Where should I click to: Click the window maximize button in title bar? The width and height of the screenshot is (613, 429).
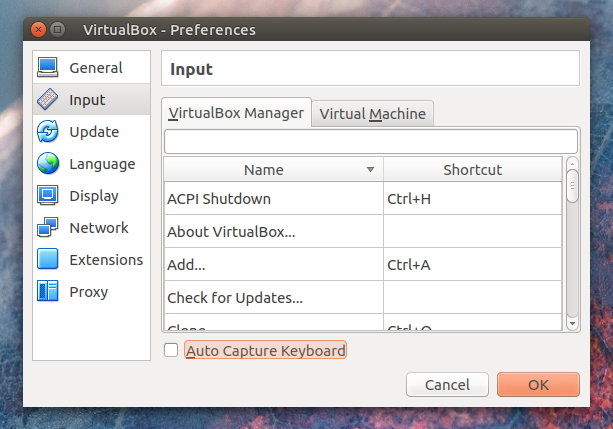click(x=57, y=30)
